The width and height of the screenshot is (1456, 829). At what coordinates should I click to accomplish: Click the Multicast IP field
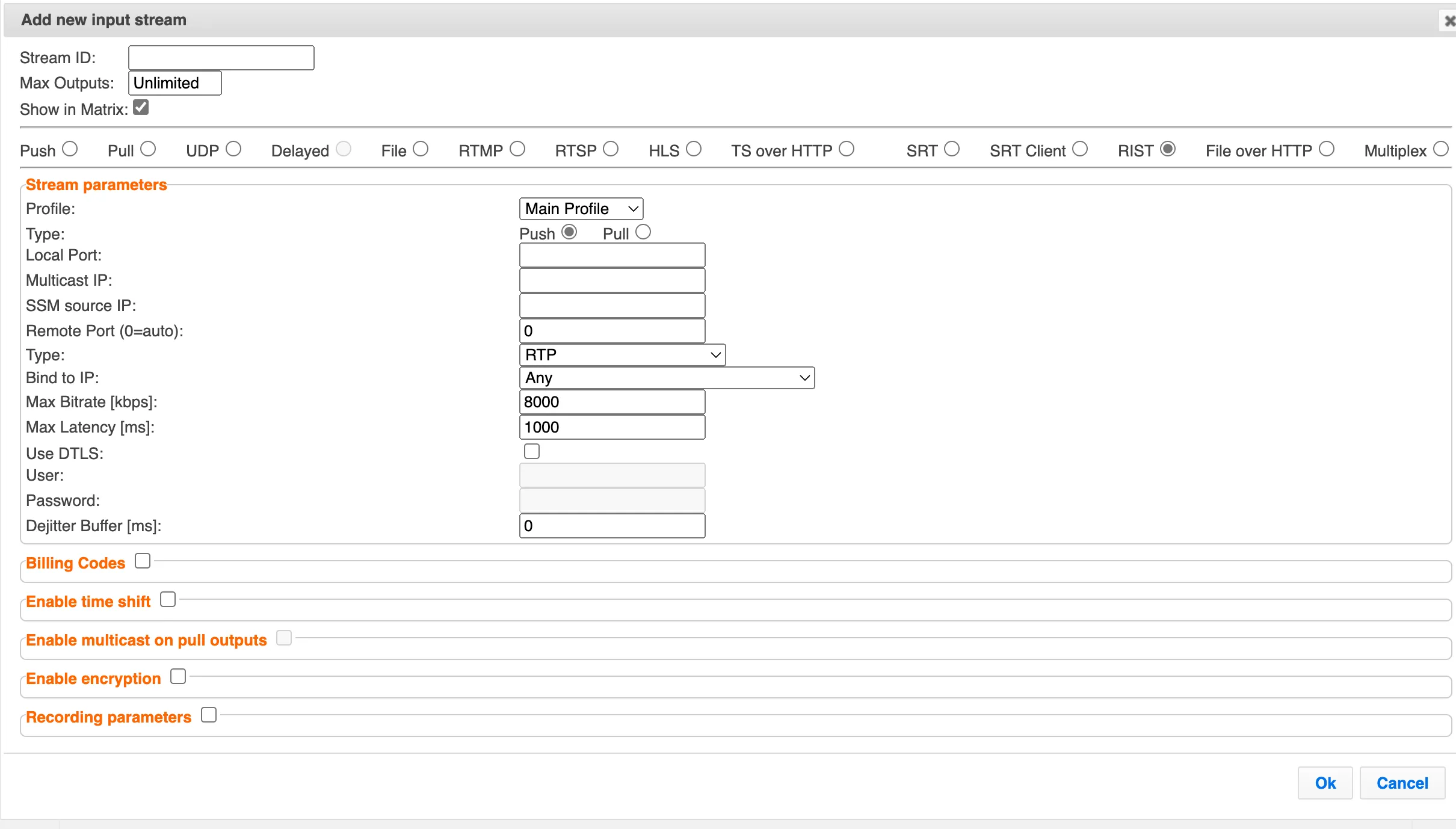click(612, 280)
